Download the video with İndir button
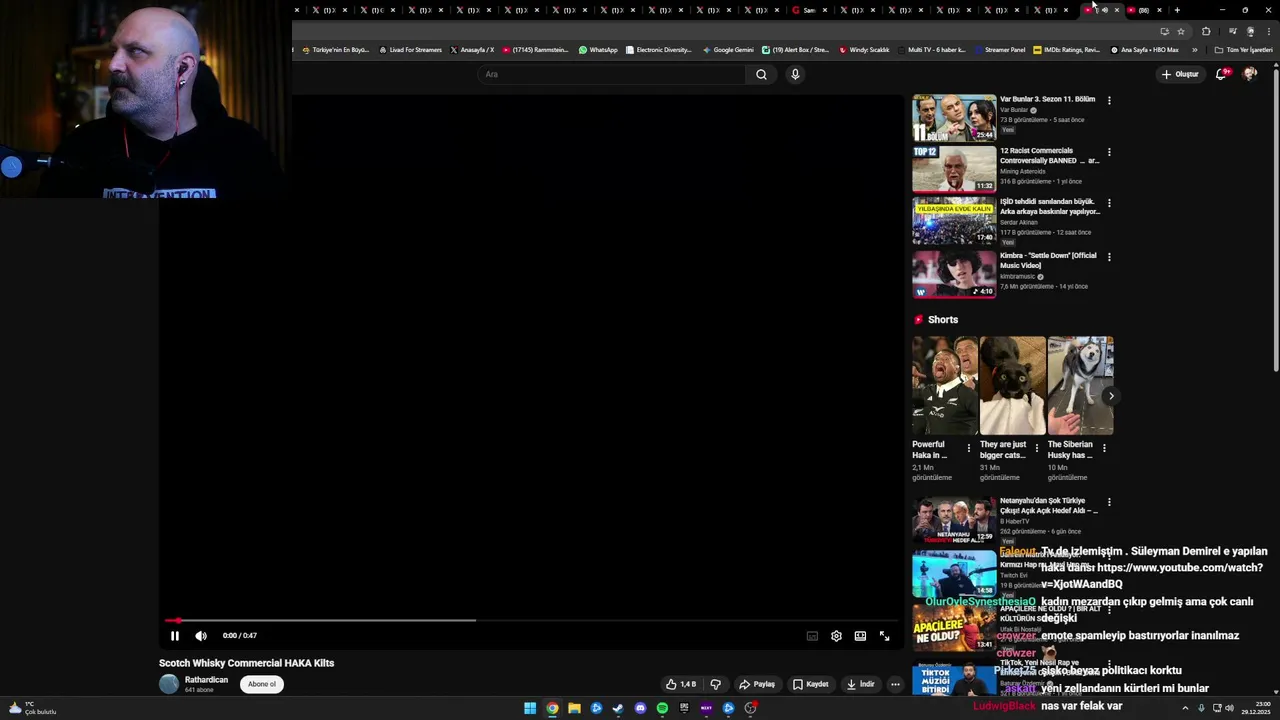 pos(860,684)
